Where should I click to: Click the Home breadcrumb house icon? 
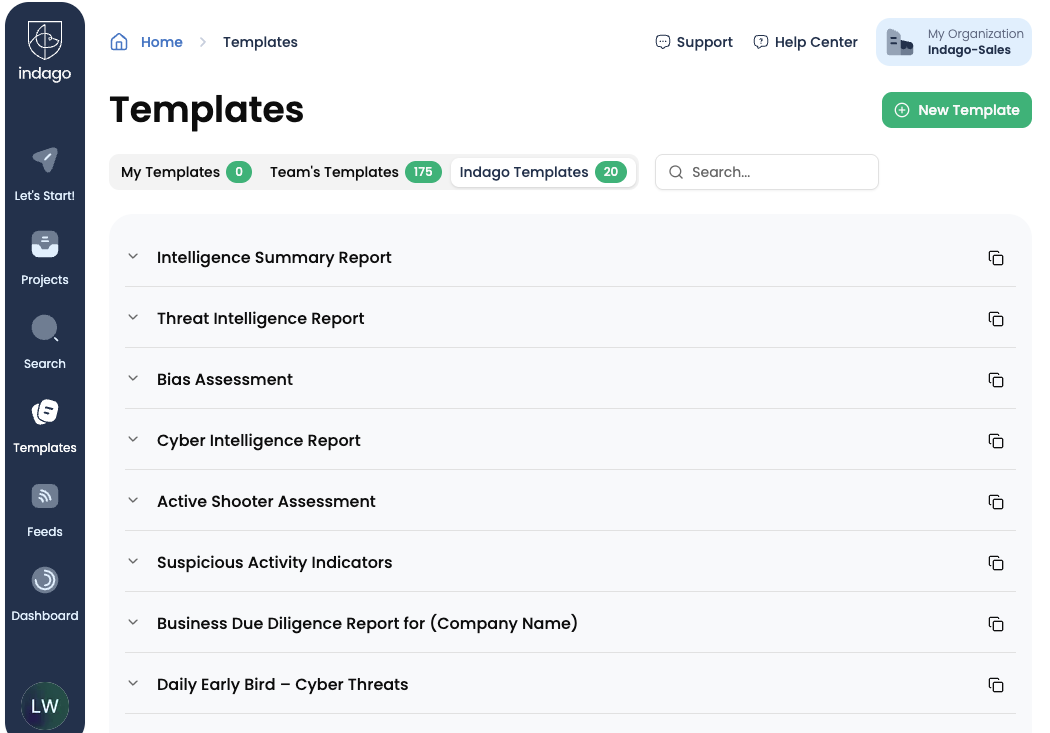click(x=119, y=42)
